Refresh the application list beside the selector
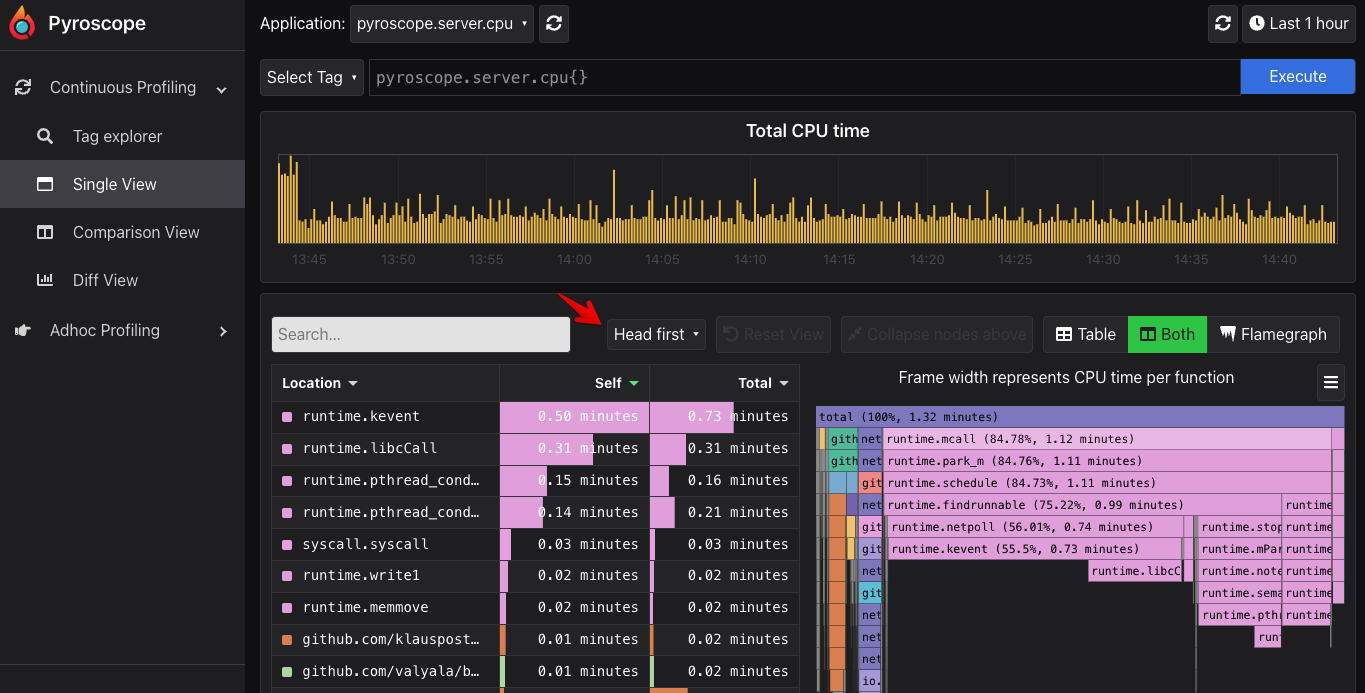The width and height of the screenshot is (1365, 693). (554, 24)
